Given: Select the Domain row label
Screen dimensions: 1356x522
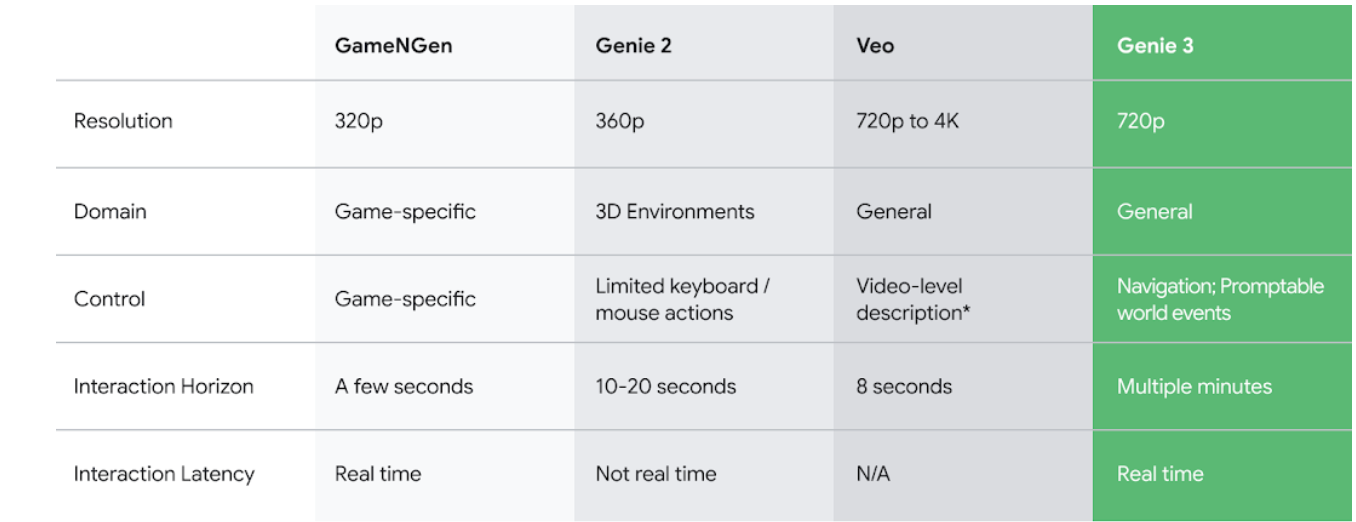Looking at the screenshot, I should (110, 212).
